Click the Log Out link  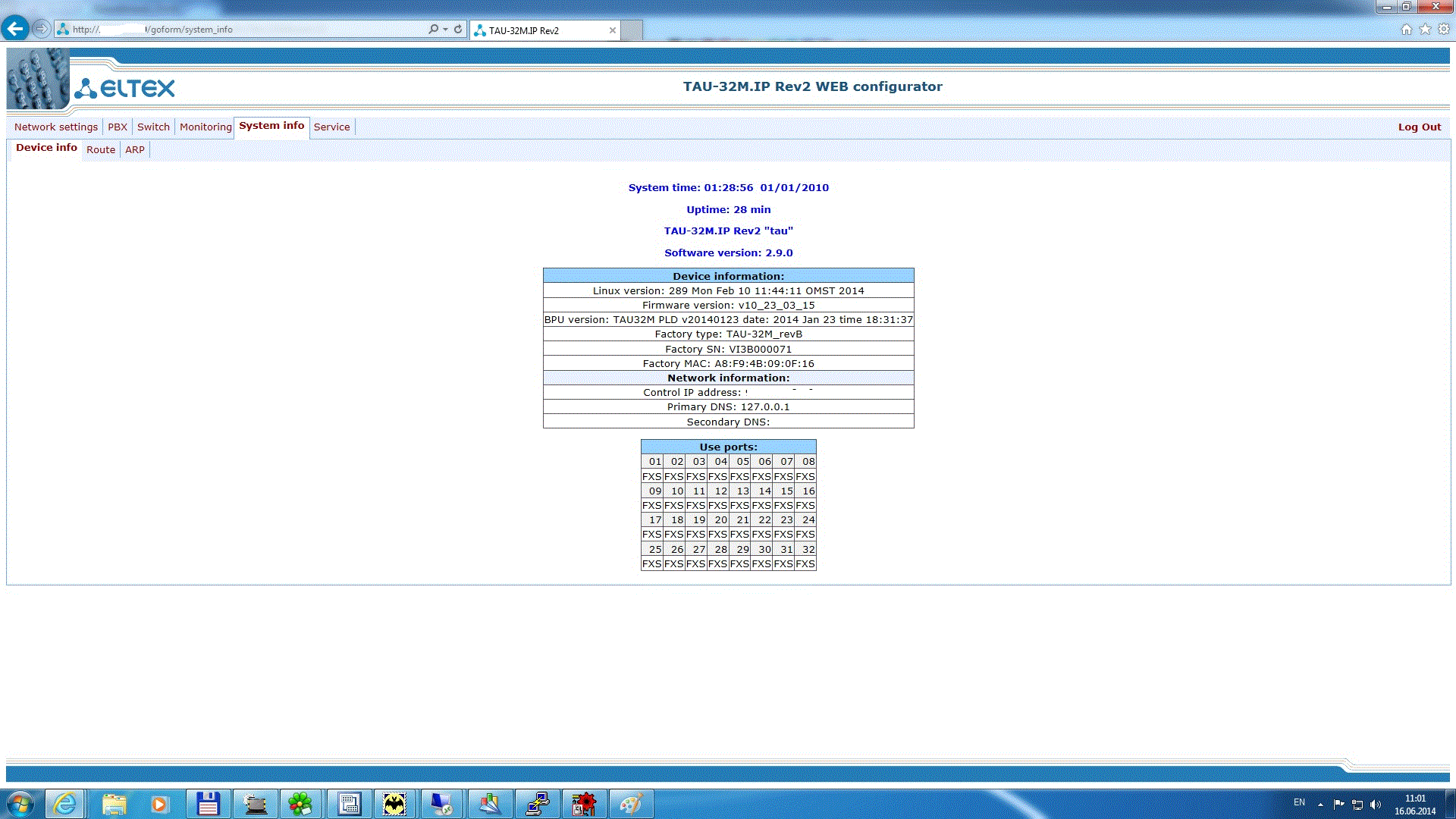tap(1420, 127)
